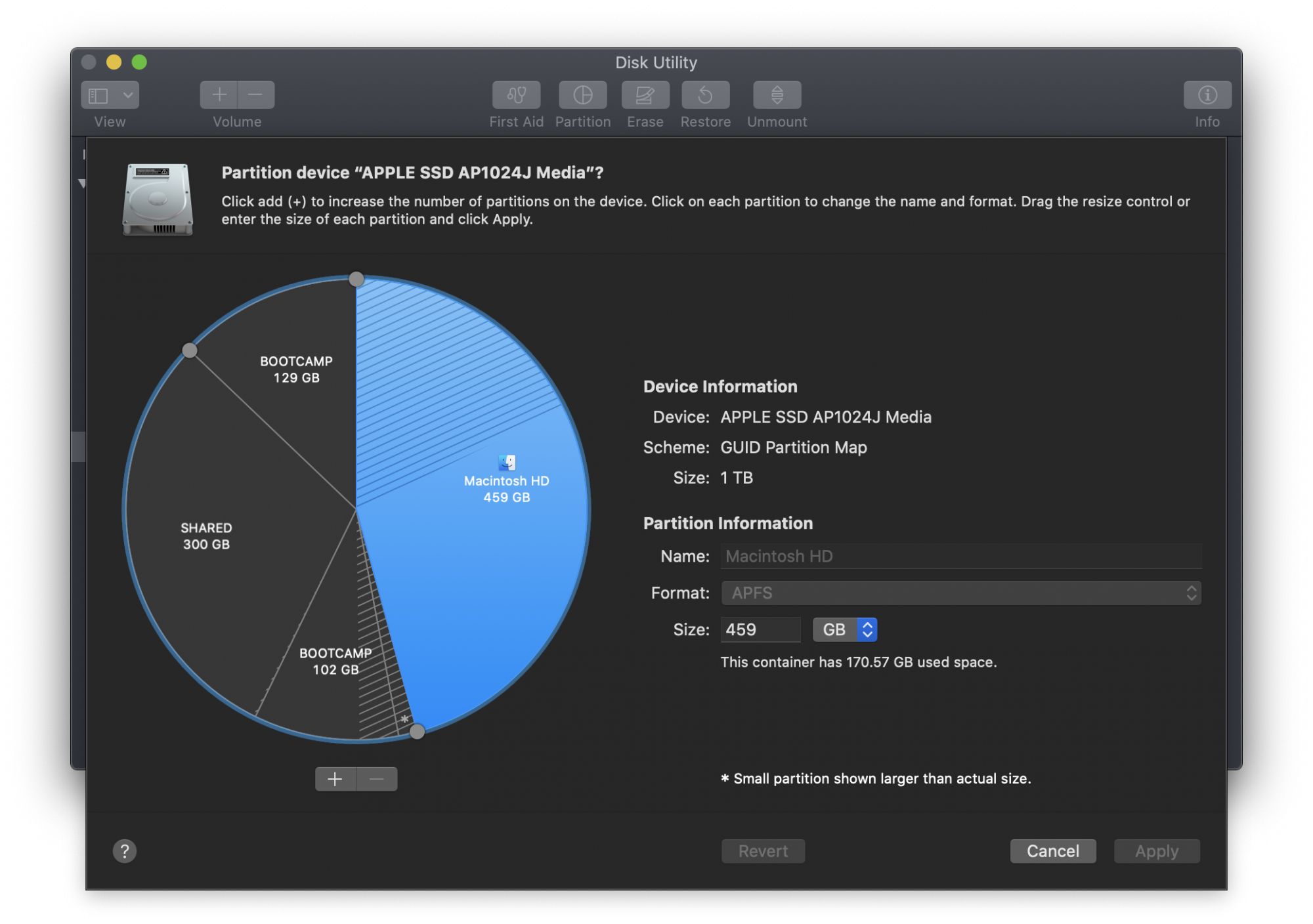Viewport: 1313px width, 924px height.
Task: Click the Apply button
Action: tap(1157, 851)
